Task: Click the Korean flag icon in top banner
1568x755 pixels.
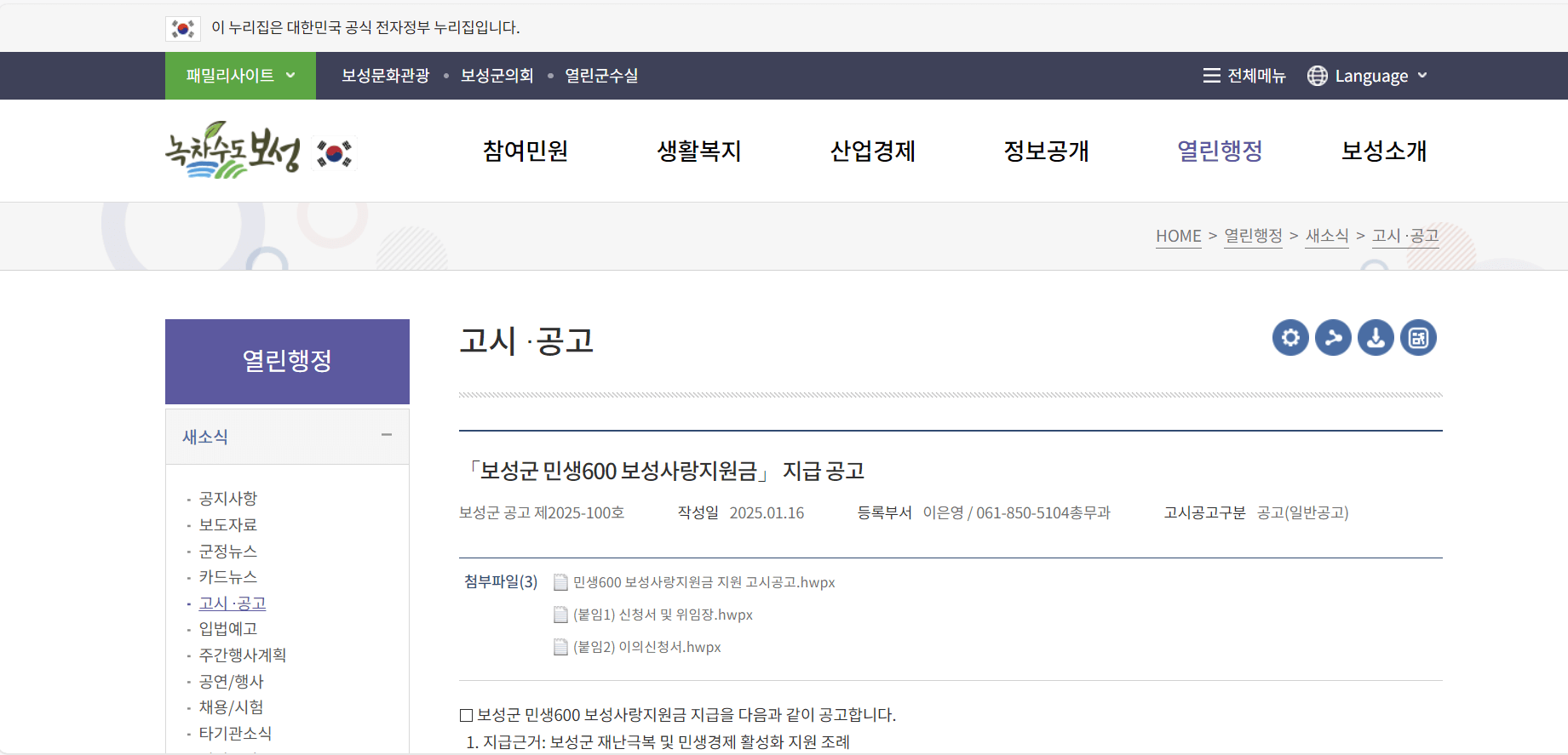Action: [183, 28]
